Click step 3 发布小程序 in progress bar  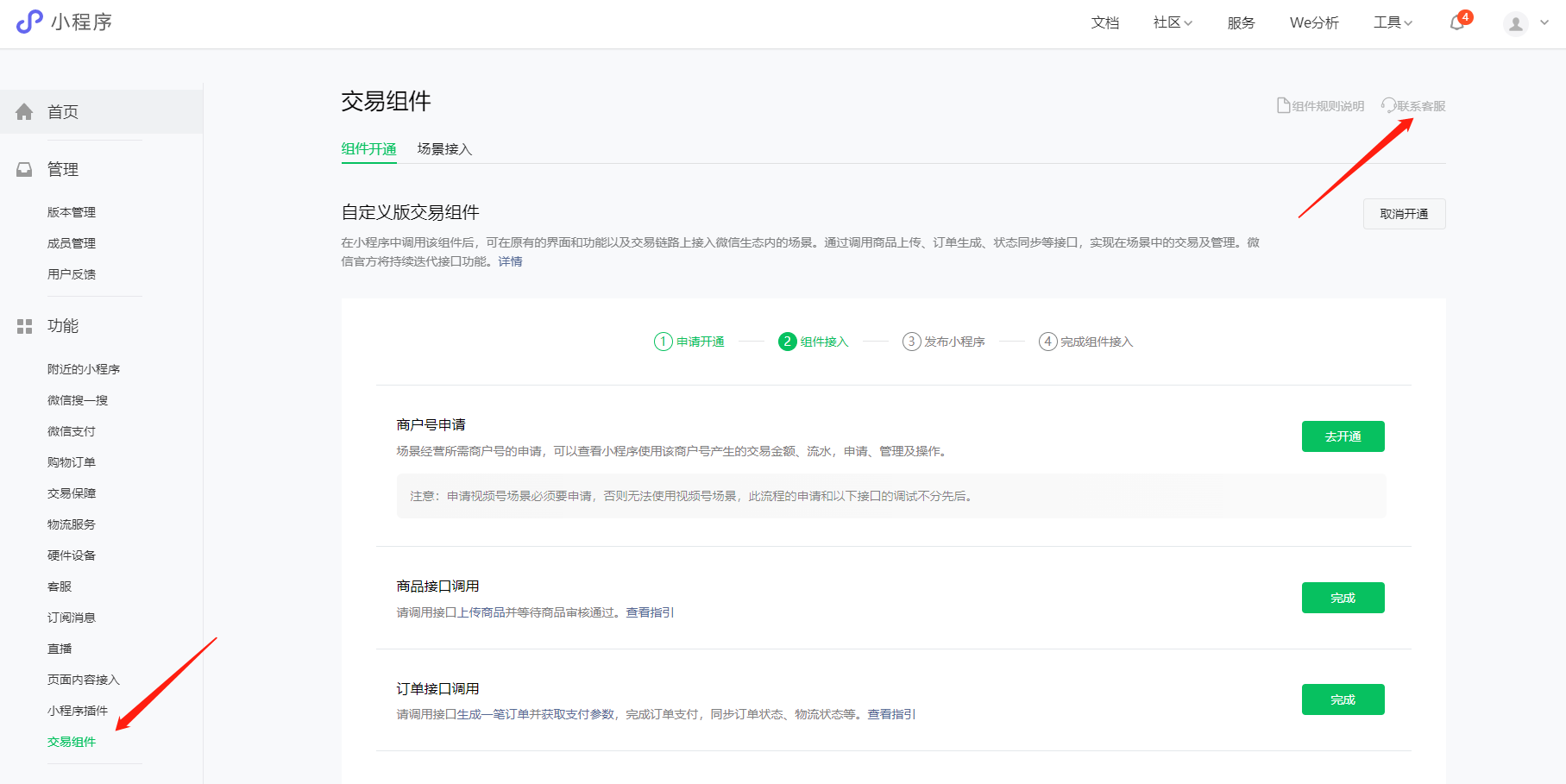click(x=944, y=341)
